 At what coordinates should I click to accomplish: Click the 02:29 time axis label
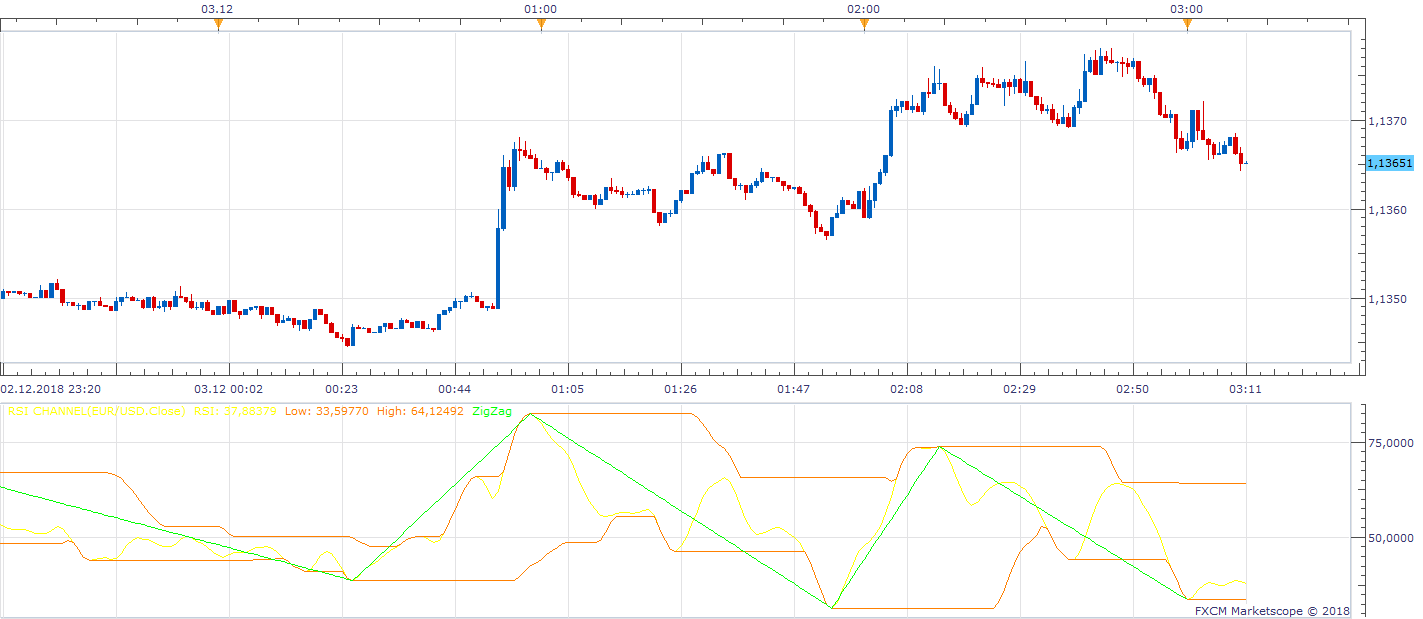click(x=1020, y=388)
